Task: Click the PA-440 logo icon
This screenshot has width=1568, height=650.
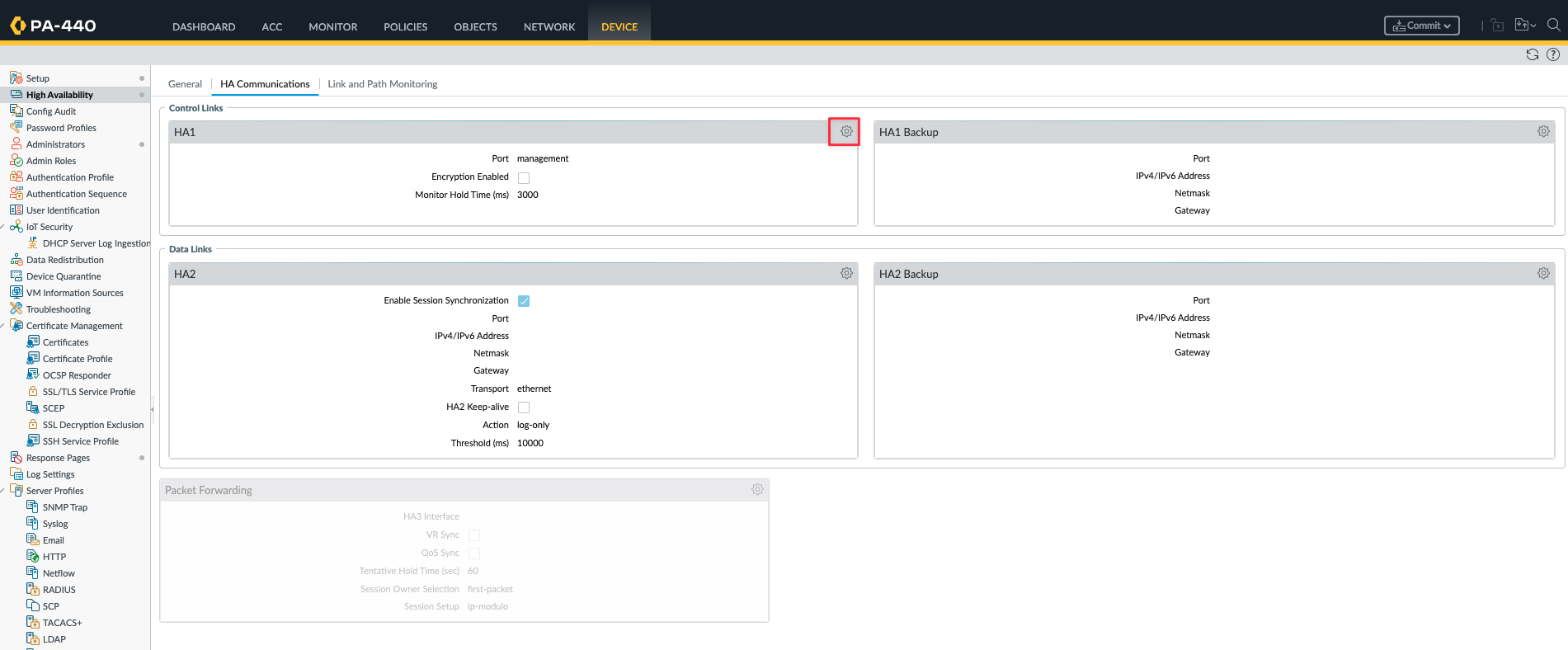Action: (18, 26)
